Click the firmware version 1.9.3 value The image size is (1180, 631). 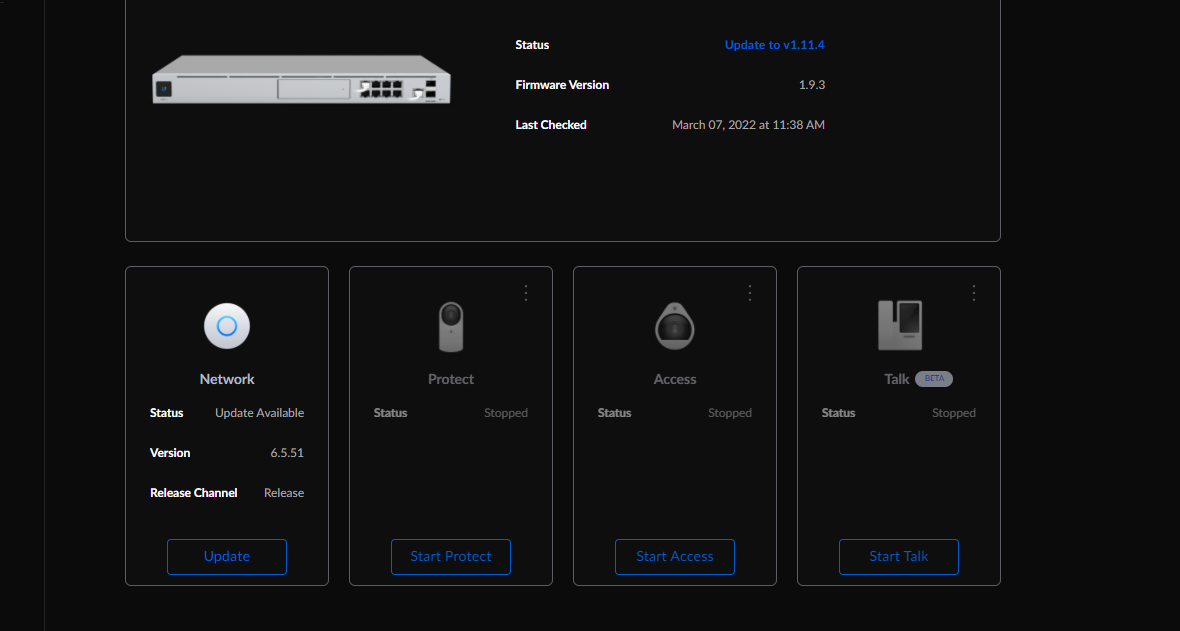[811, 85]
